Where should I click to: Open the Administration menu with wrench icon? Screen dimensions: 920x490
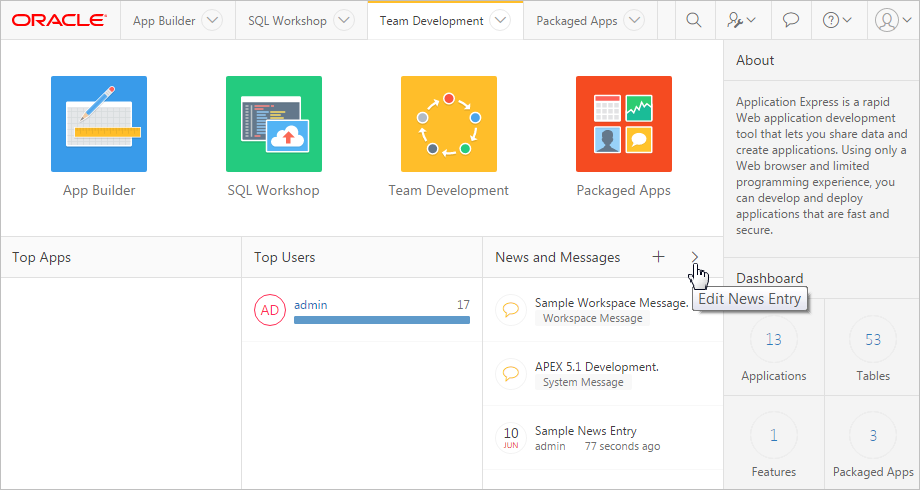[742, 20]
